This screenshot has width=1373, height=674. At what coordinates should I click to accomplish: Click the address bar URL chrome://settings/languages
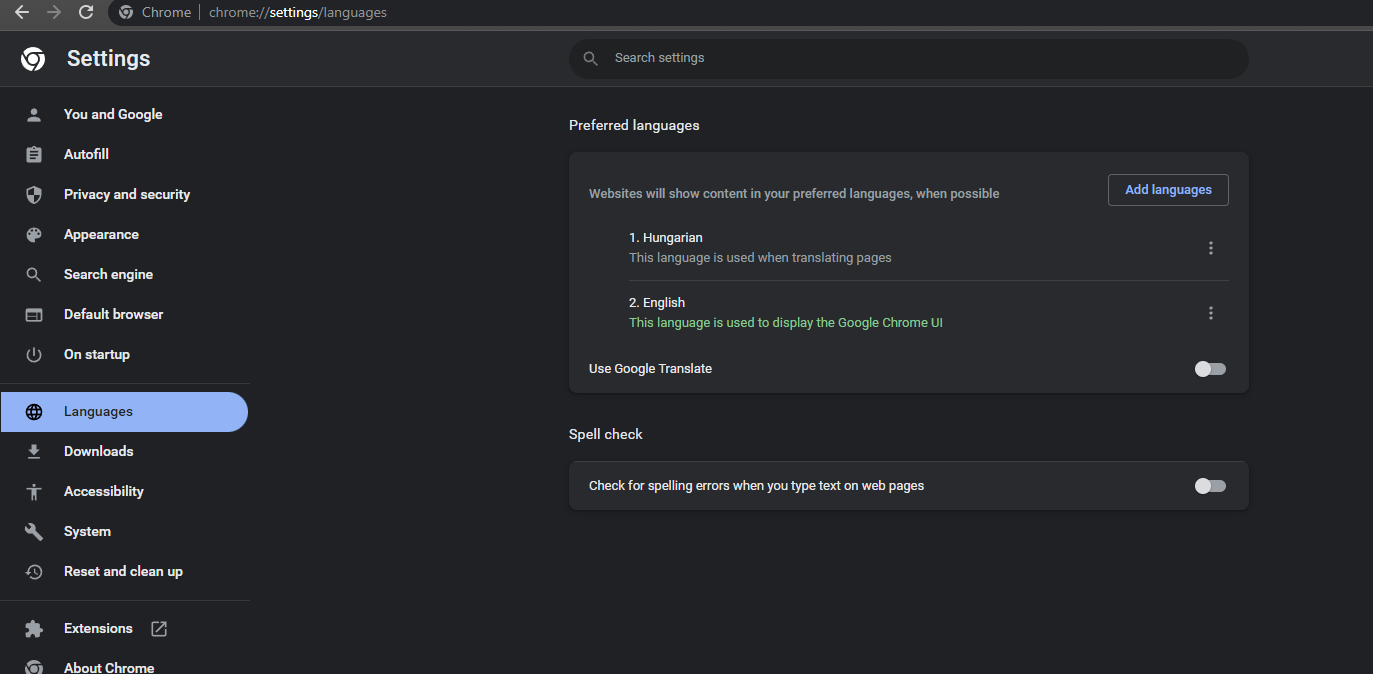pos(298,13)
